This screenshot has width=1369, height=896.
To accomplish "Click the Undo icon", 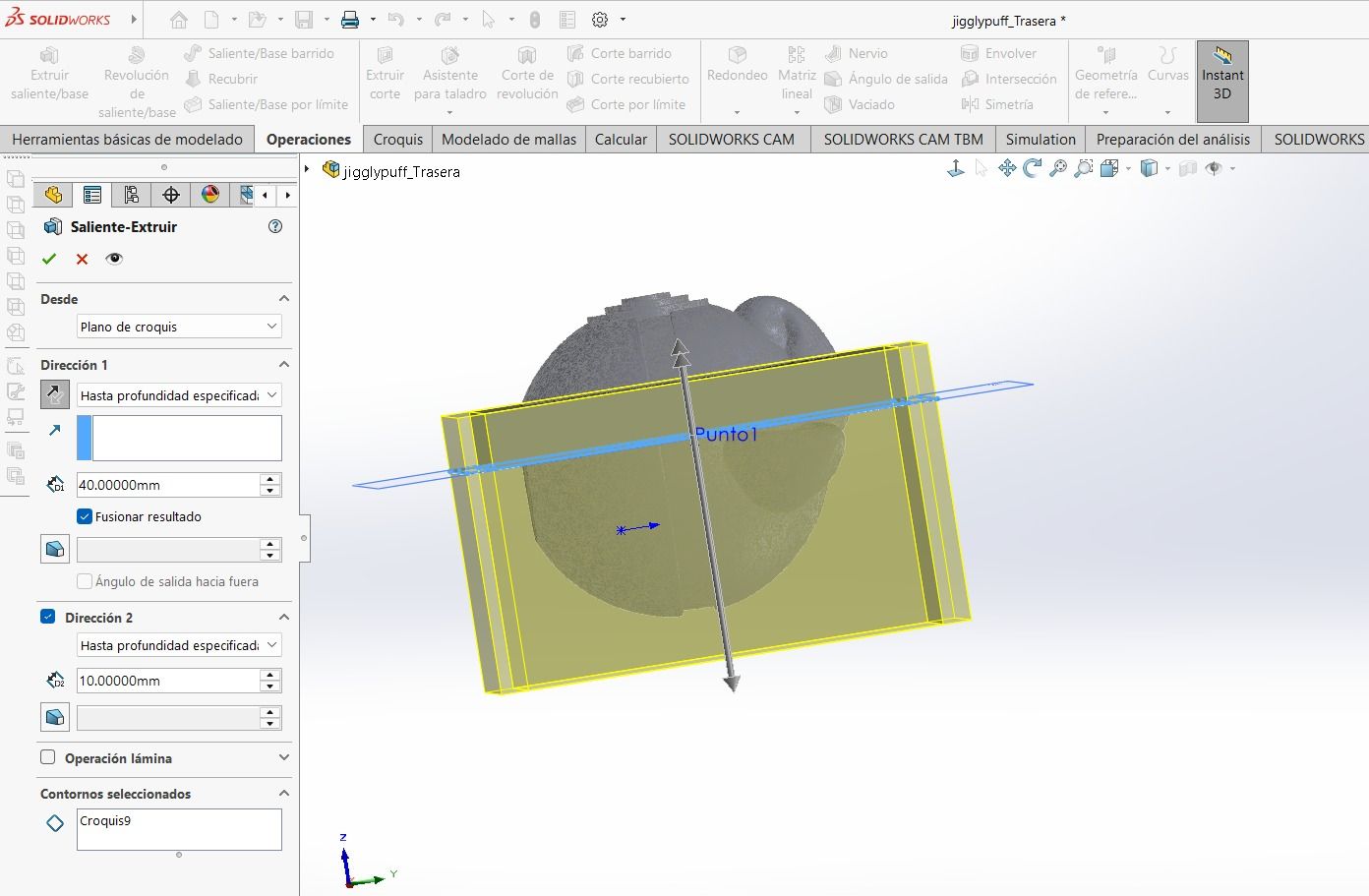I will [395, 20].
